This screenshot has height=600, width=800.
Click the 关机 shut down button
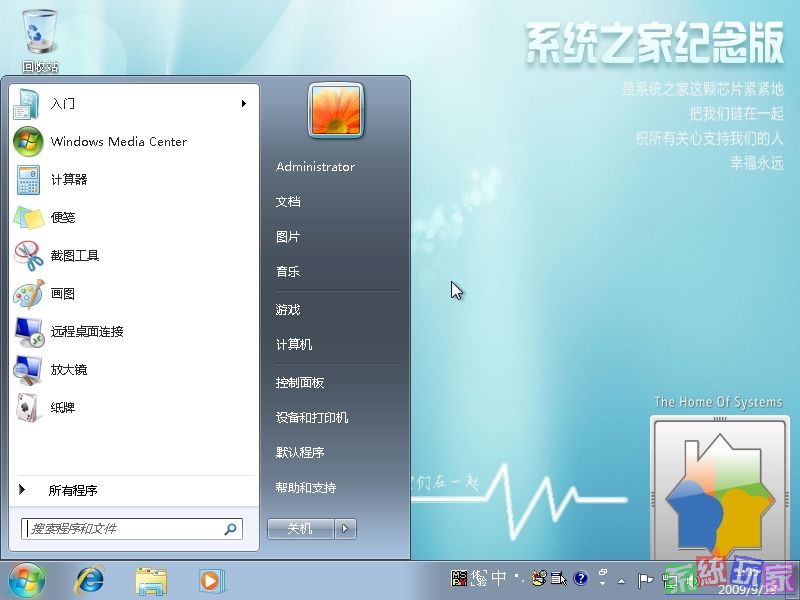click(301, 529)
